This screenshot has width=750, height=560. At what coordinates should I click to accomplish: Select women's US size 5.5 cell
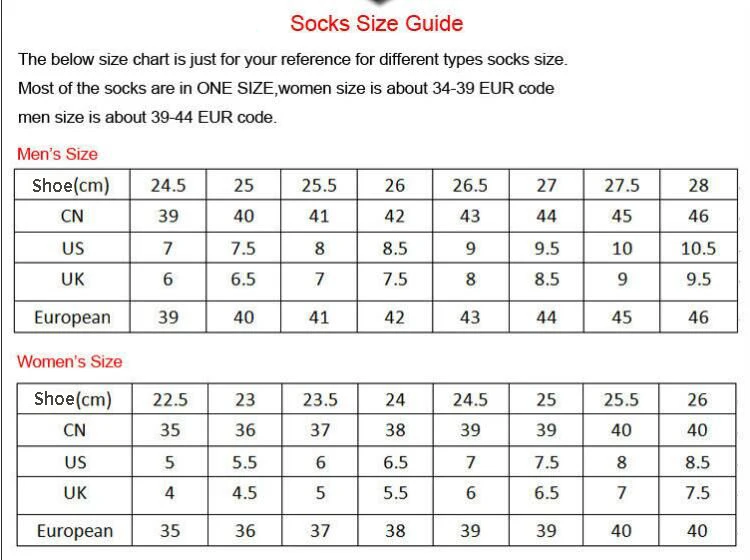245,462
